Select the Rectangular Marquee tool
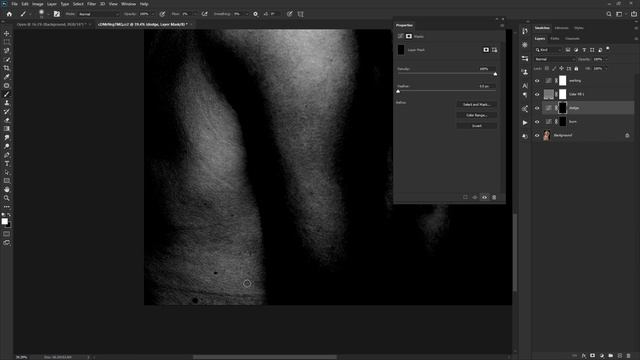This screenshot has width=640, height=360. click(7, 42)
